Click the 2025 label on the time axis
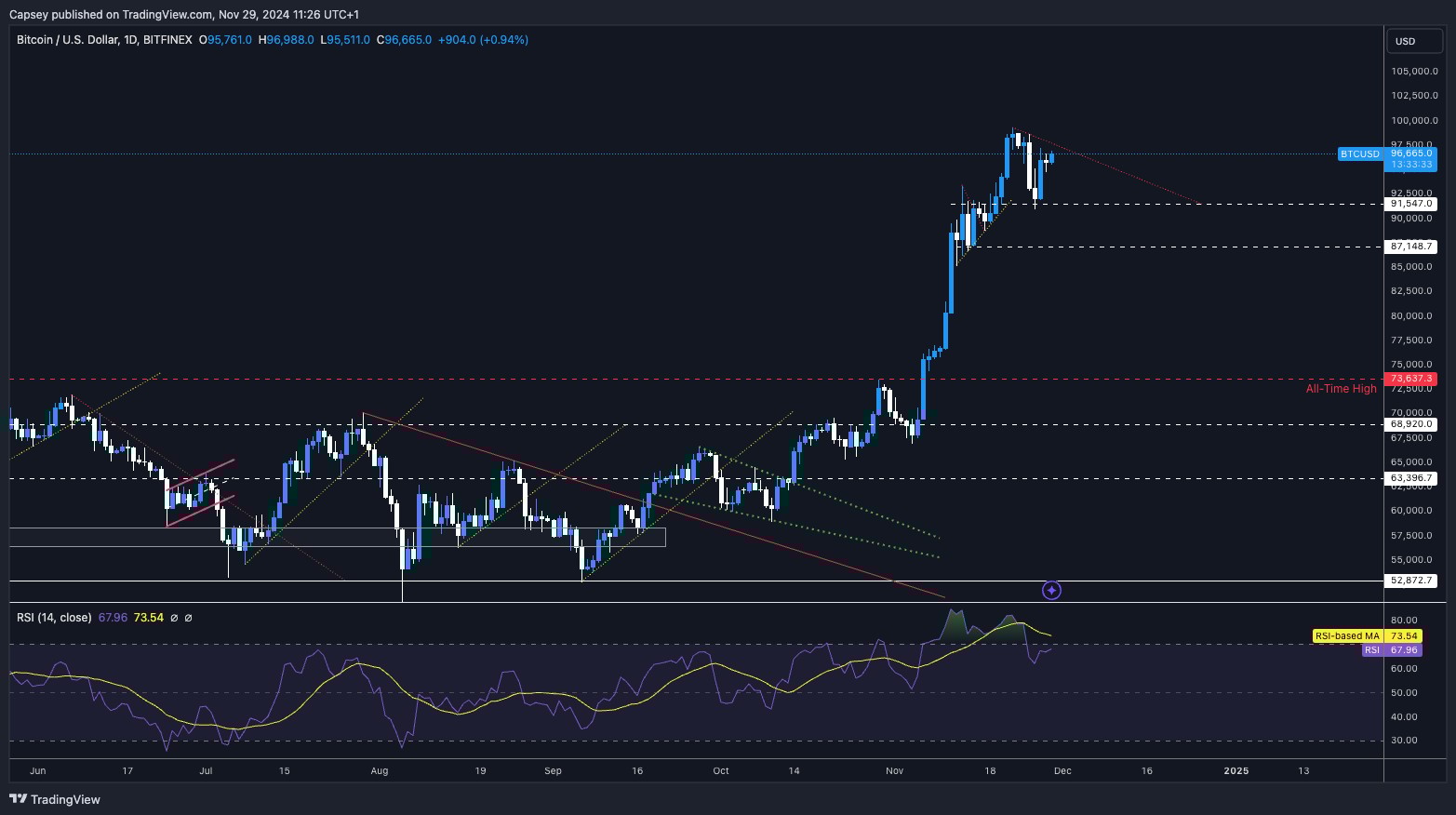The image size is (1456, 815). click(x=1236, y=771)
